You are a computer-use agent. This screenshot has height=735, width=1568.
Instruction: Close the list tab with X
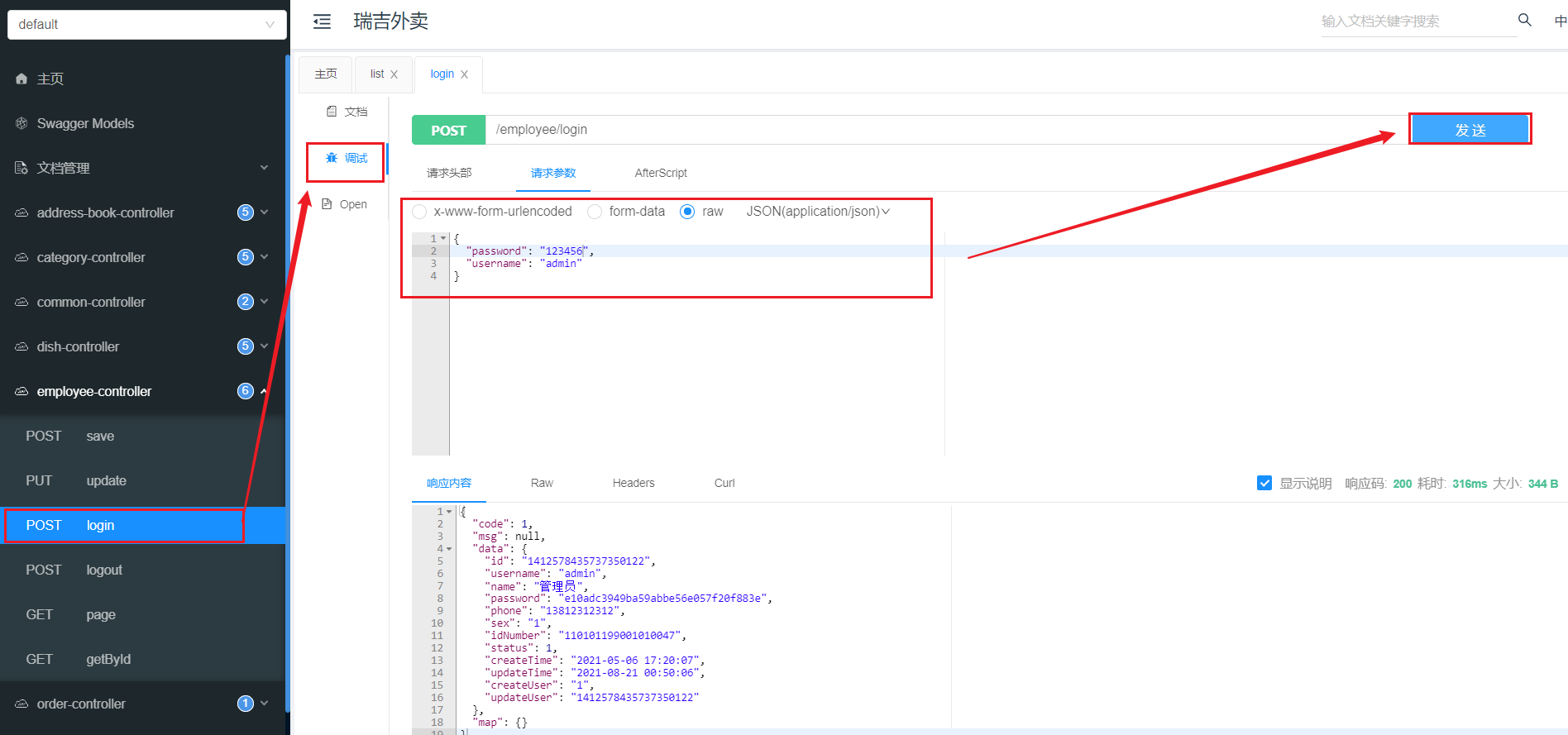coord(394,74)
